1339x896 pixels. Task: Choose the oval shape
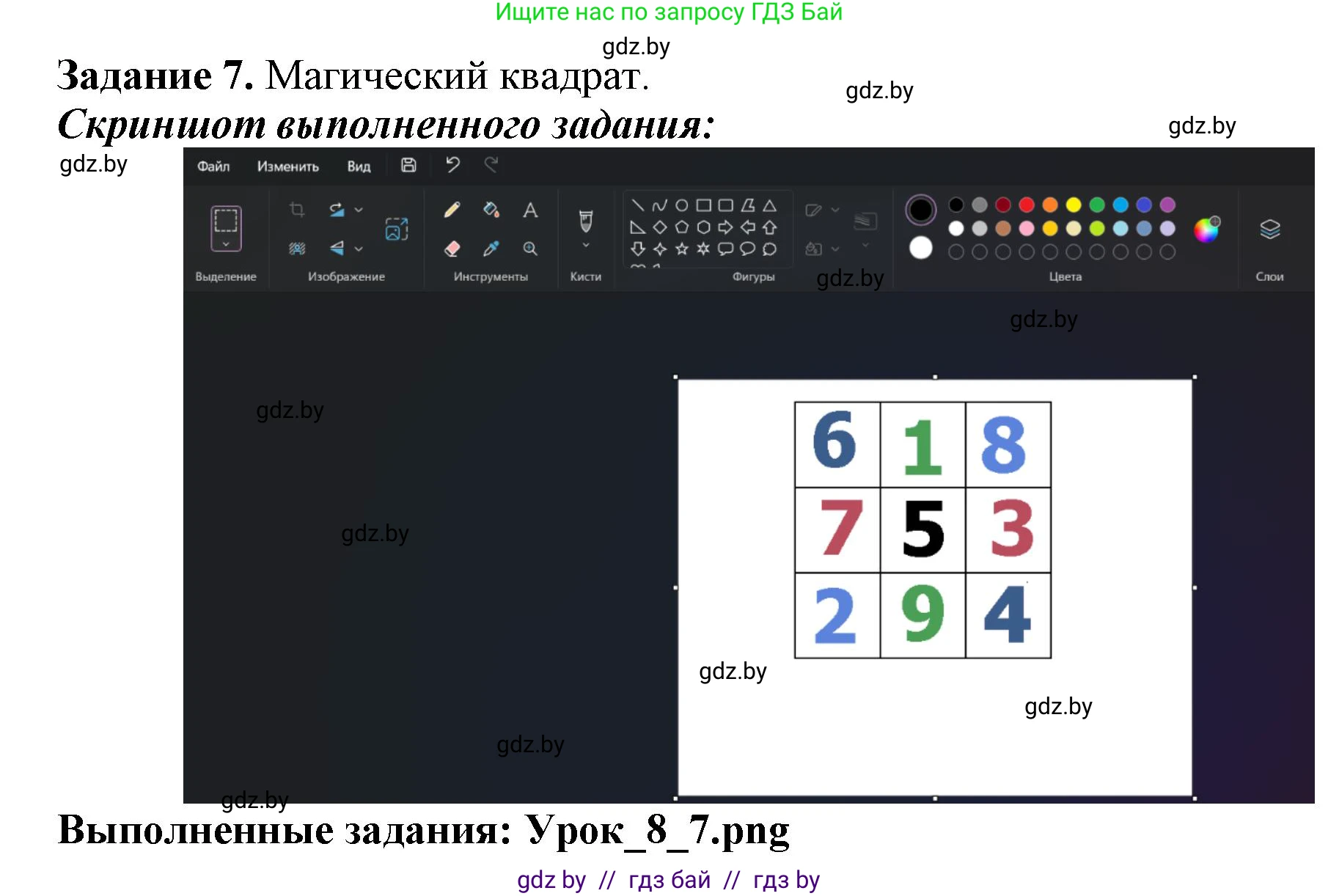tap(682, 205)
